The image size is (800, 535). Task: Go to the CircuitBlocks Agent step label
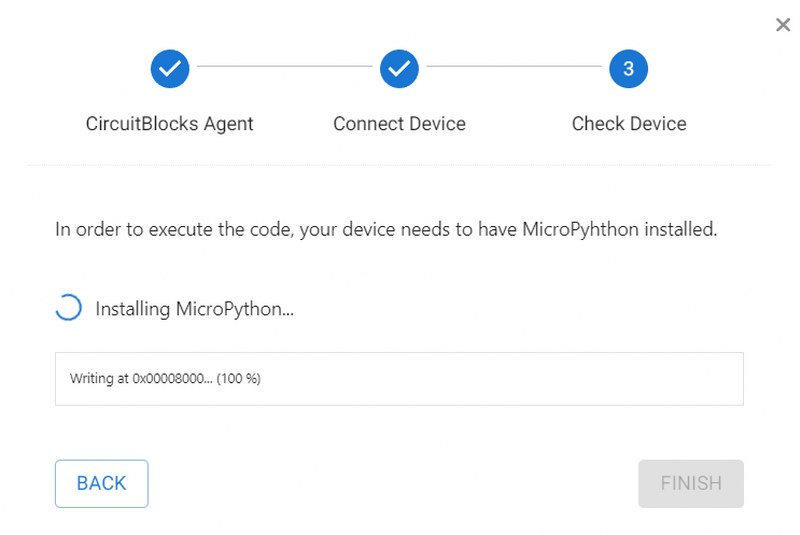tap(169, 124)
